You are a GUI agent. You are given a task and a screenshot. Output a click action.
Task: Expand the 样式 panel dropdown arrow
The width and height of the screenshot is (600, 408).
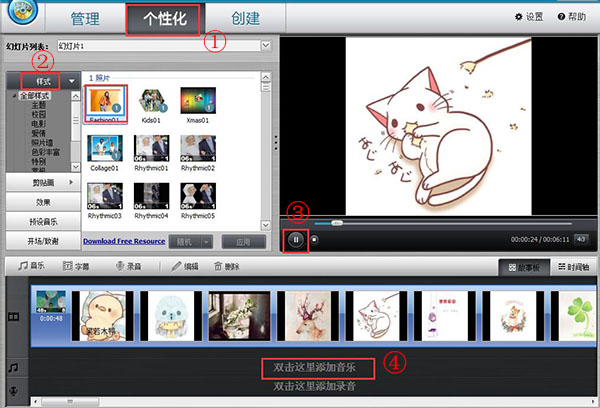(72, 81)
